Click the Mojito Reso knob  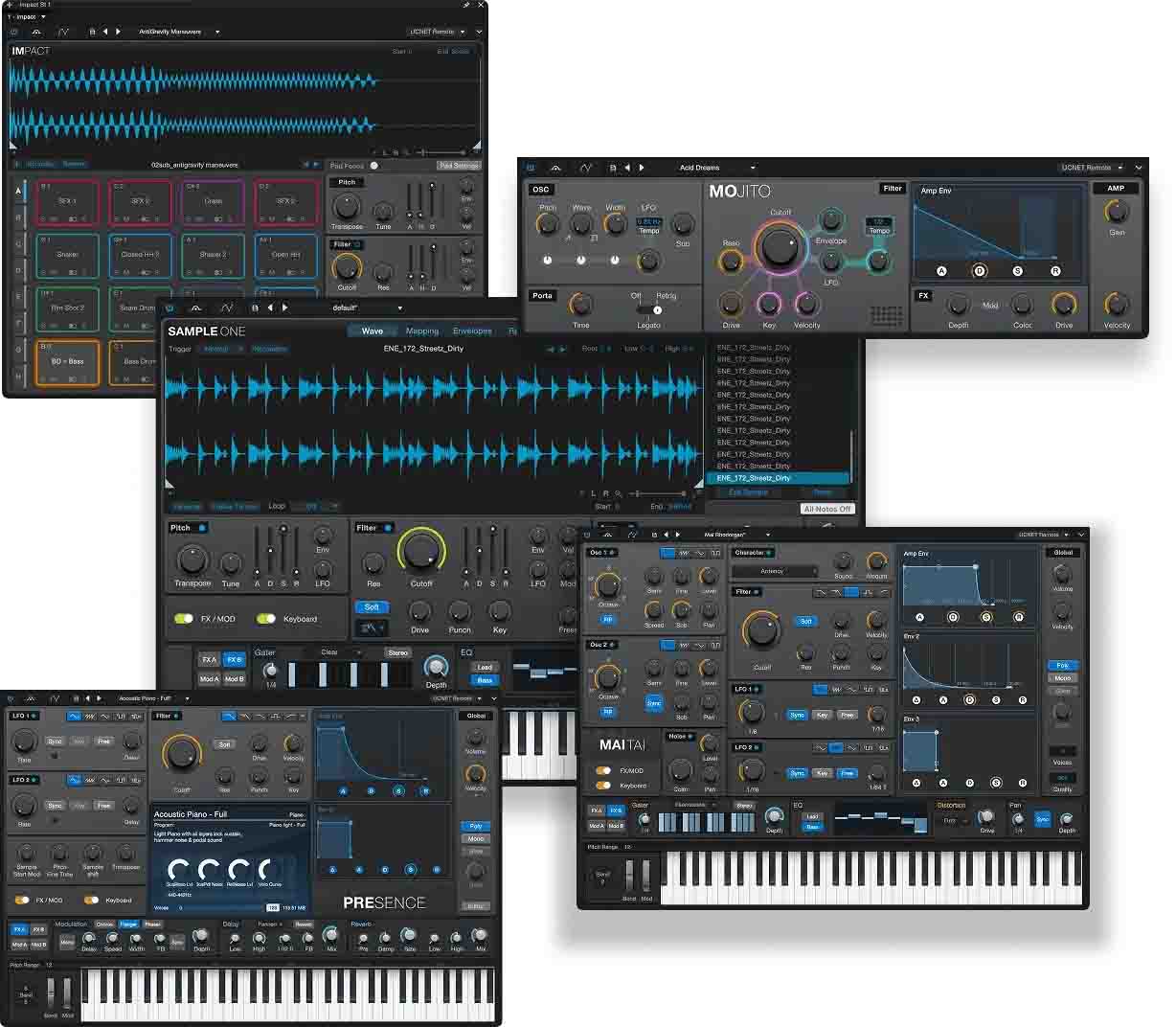tap(731, 262)
